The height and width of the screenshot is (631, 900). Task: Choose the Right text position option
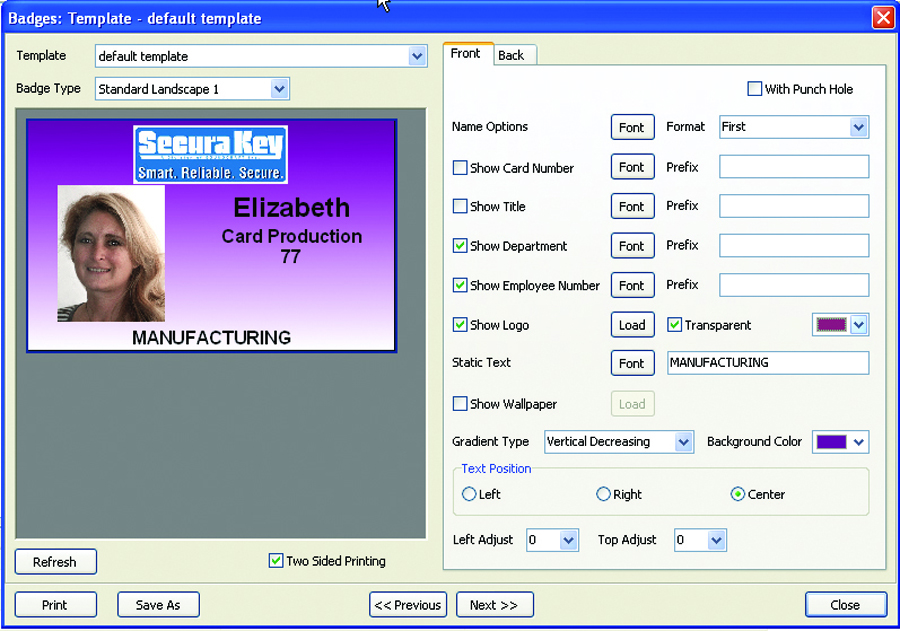coord(603,494)
